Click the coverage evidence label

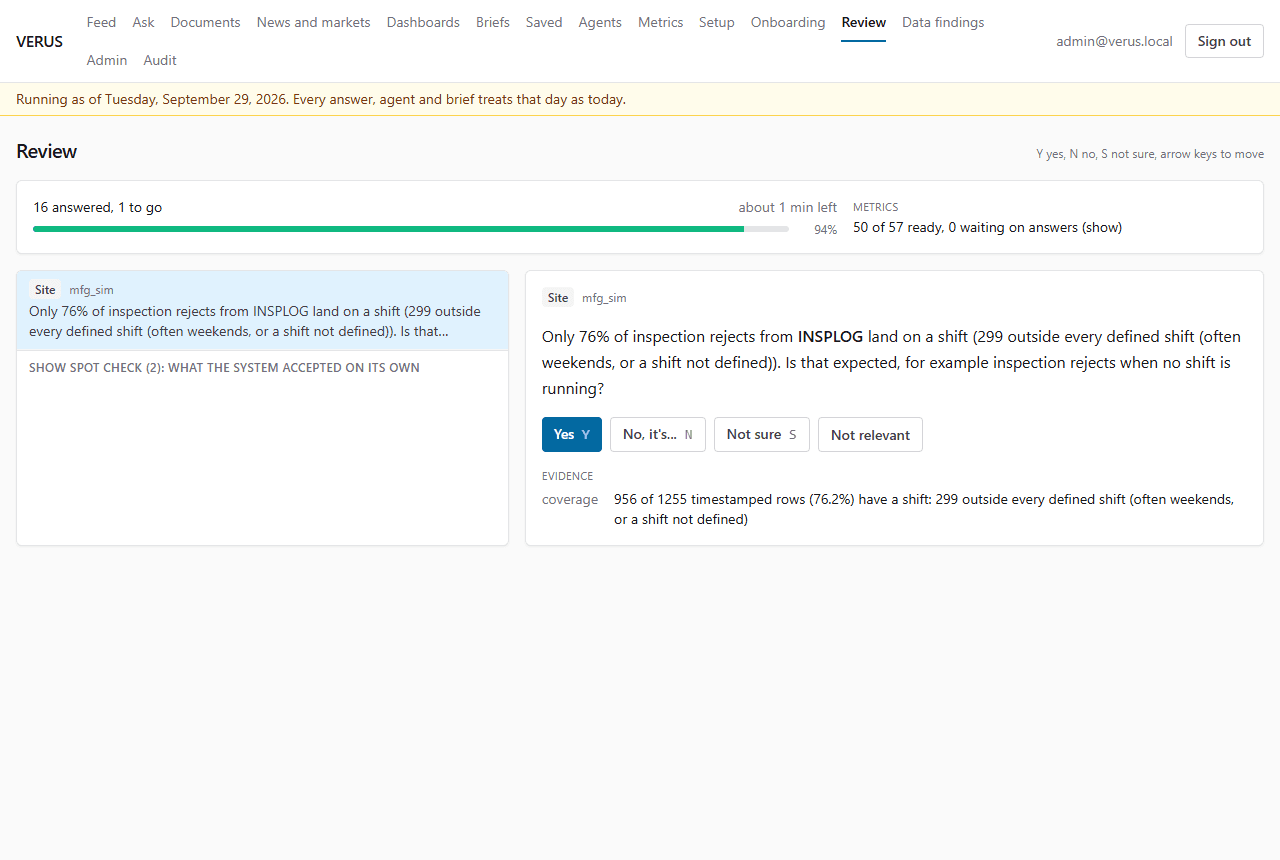[x=570, y=499]
